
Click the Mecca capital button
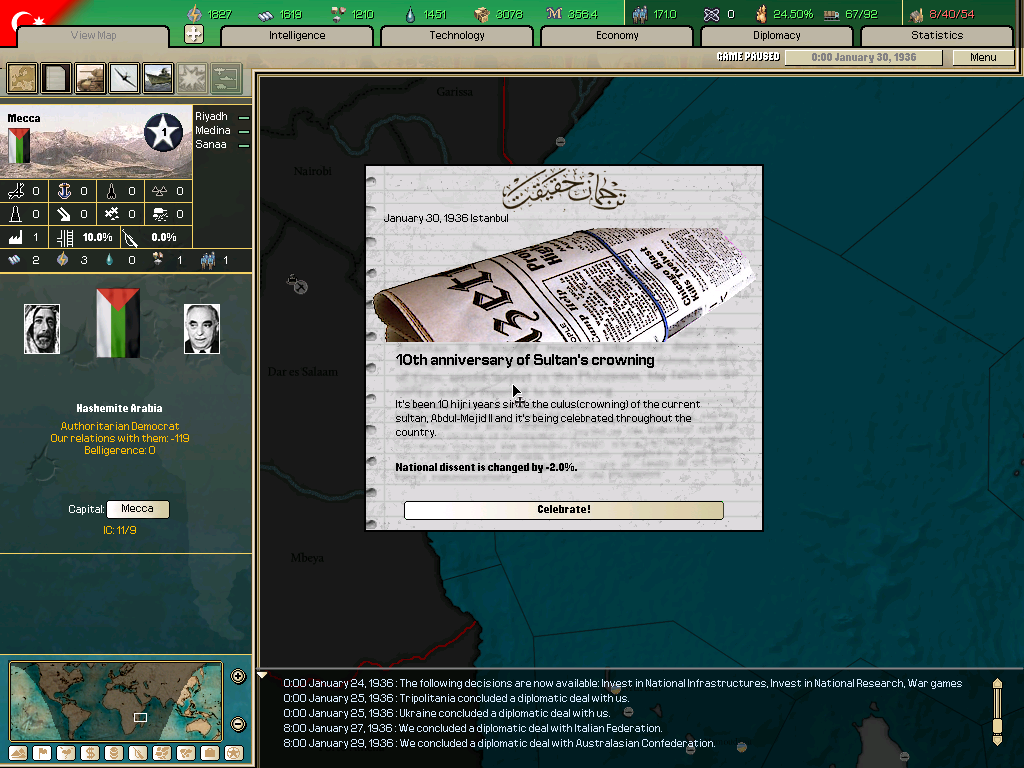click(x=137, y=509)
